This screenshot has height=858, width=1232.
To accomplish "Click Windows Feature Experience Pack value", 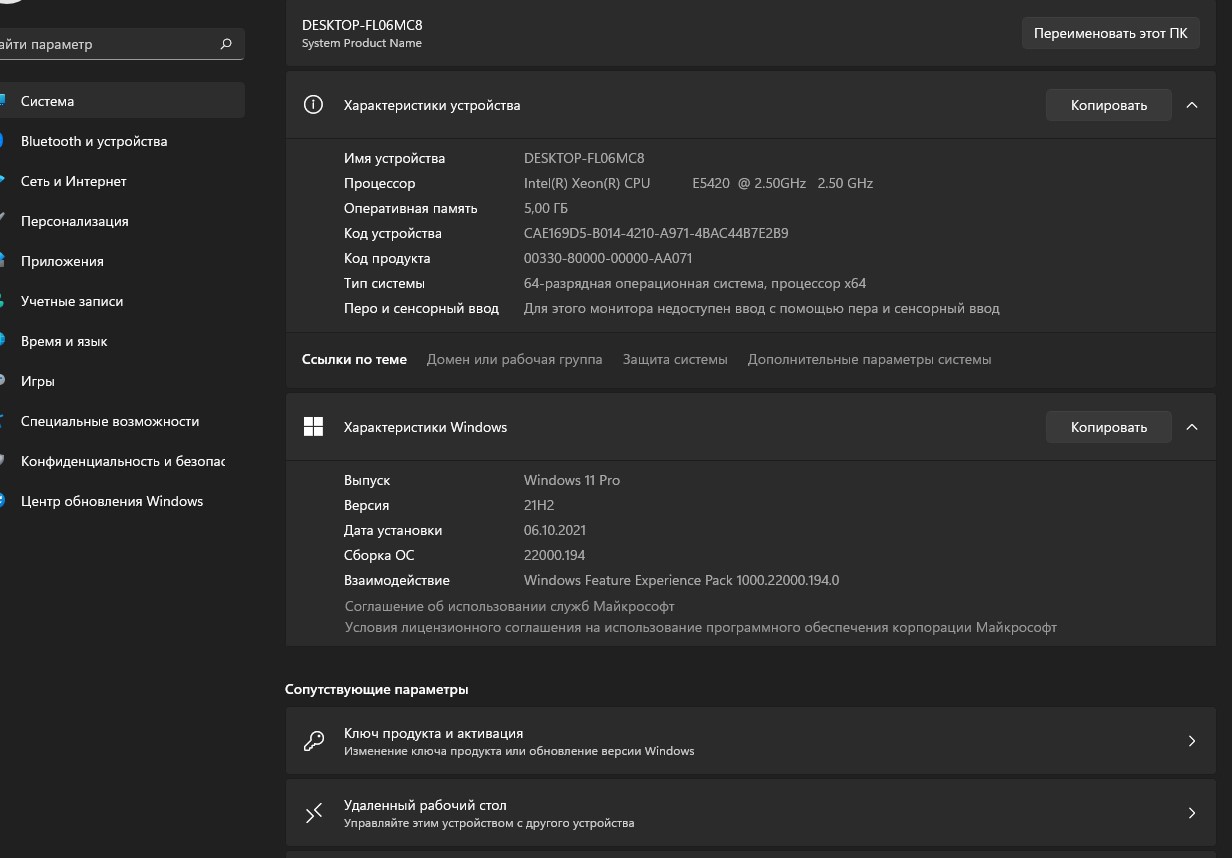I will [x=681, y=580].
